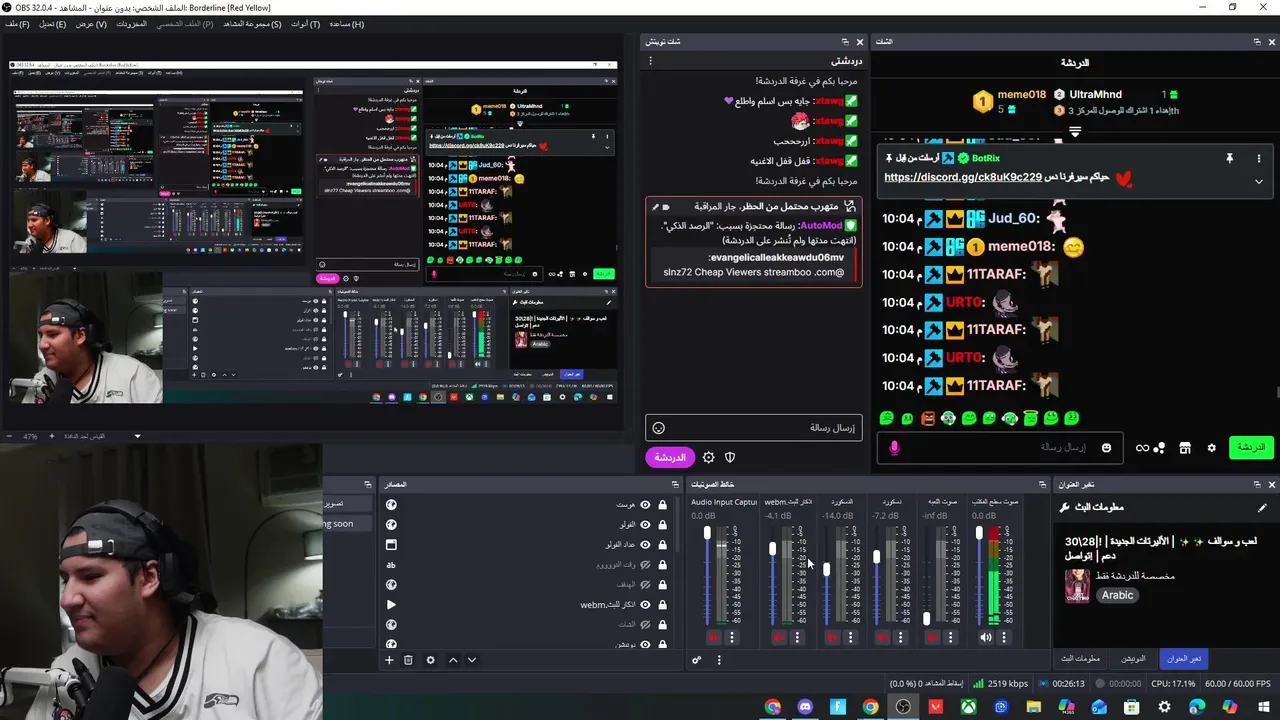Open the Xbox app from the taskbar
This screenshot has height=720, width=1280.
coord(968,707)
